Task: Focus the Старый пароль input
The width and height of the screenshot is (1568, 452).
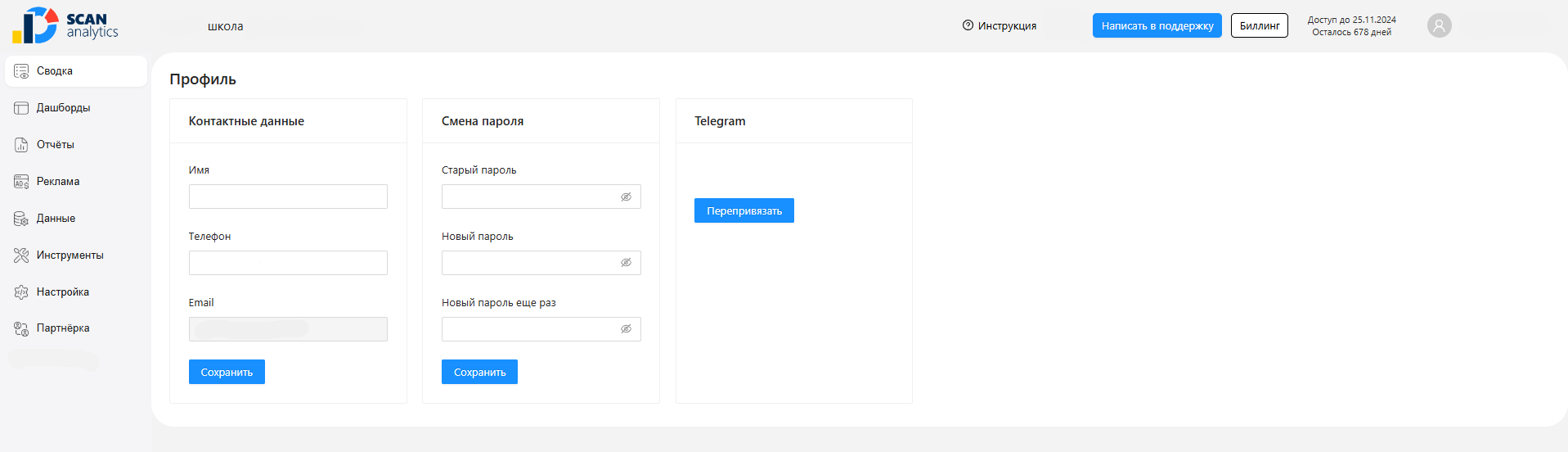Action: click(541, 197)
